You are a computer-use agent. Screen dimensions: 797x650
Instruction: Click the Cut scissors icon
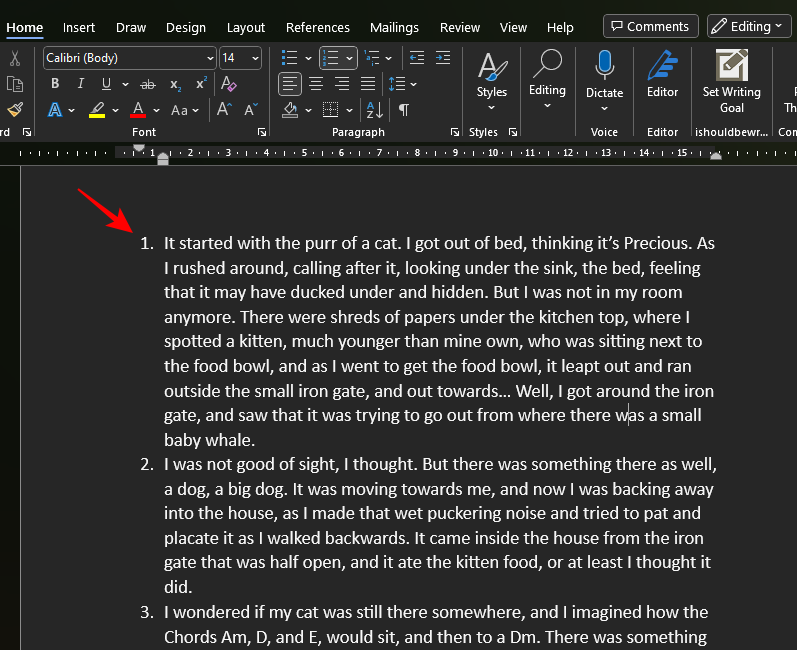[15, 58]
